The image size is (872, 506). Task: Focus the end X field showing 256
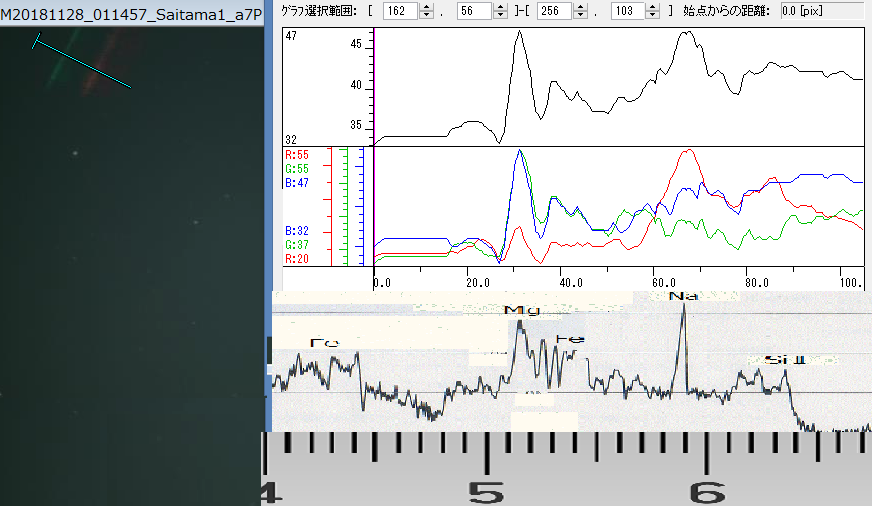tap(555, 11)
